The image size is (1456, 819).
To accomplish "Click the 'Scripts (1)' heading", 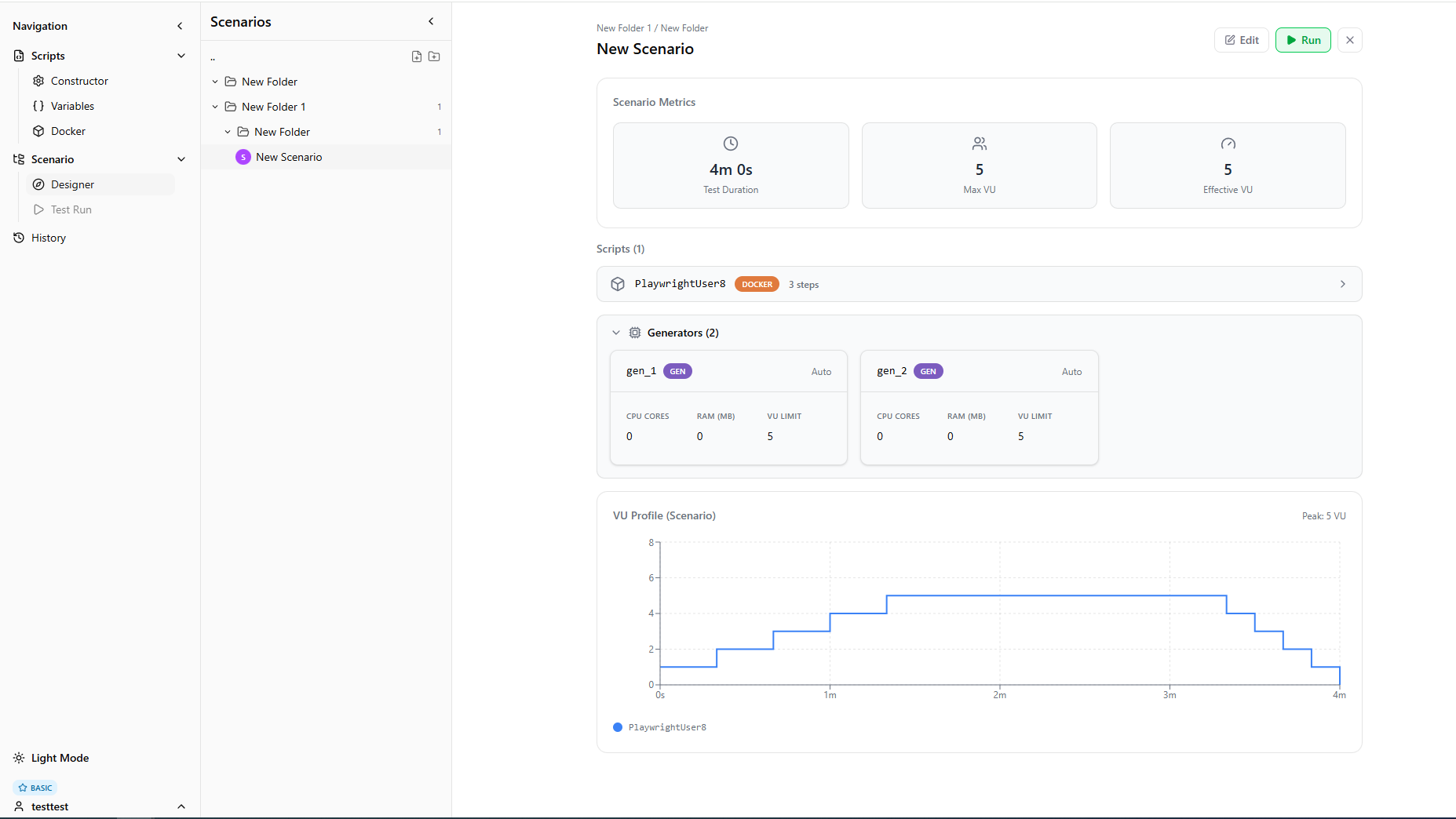I will [x=620, y=249].
